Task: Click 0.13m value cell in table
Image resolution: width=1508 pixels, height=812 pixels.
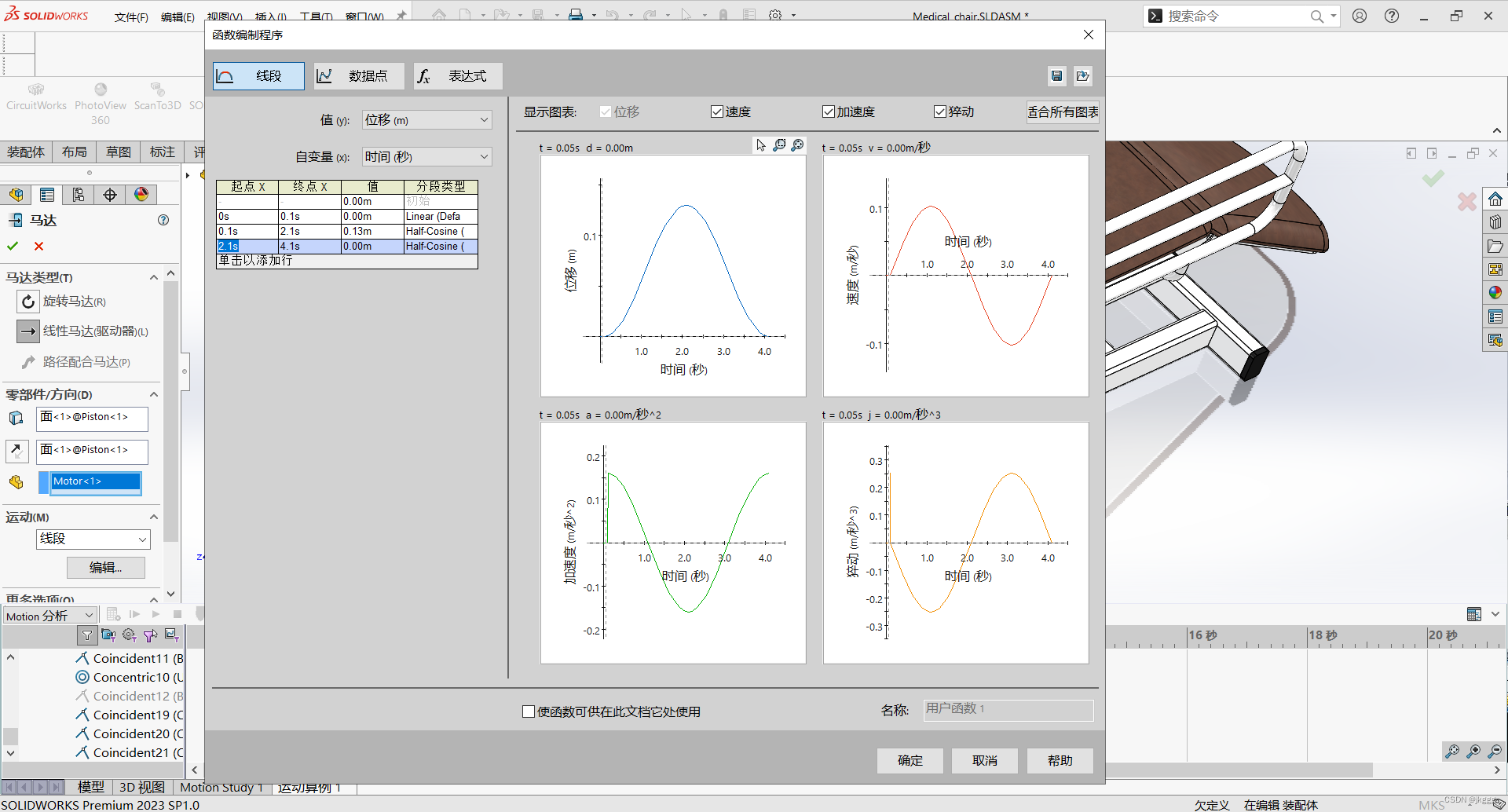Action: pos(372,231)
